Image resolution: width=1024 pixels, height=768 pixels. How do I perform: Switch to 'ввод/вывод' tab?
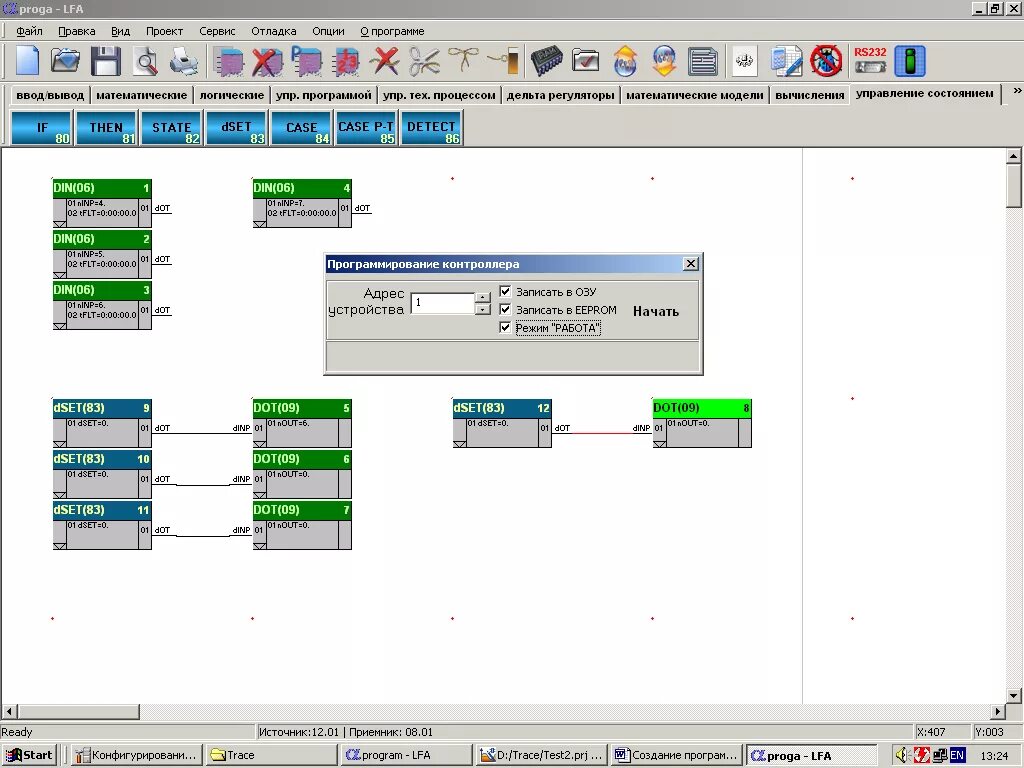click(x=50, y=95)
